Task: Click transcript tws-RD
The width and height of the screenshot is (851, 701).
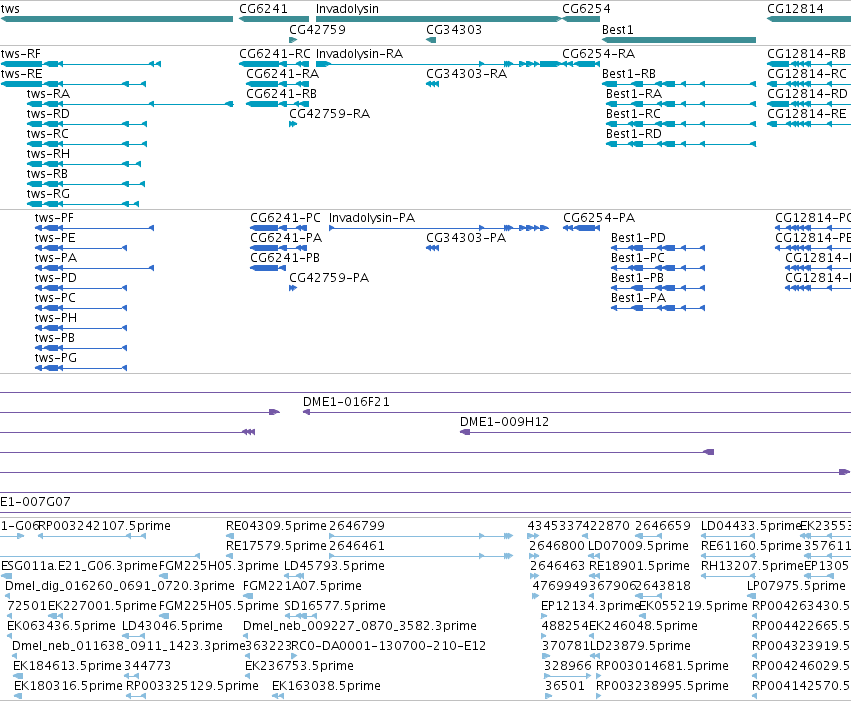Action: (48, 114)
